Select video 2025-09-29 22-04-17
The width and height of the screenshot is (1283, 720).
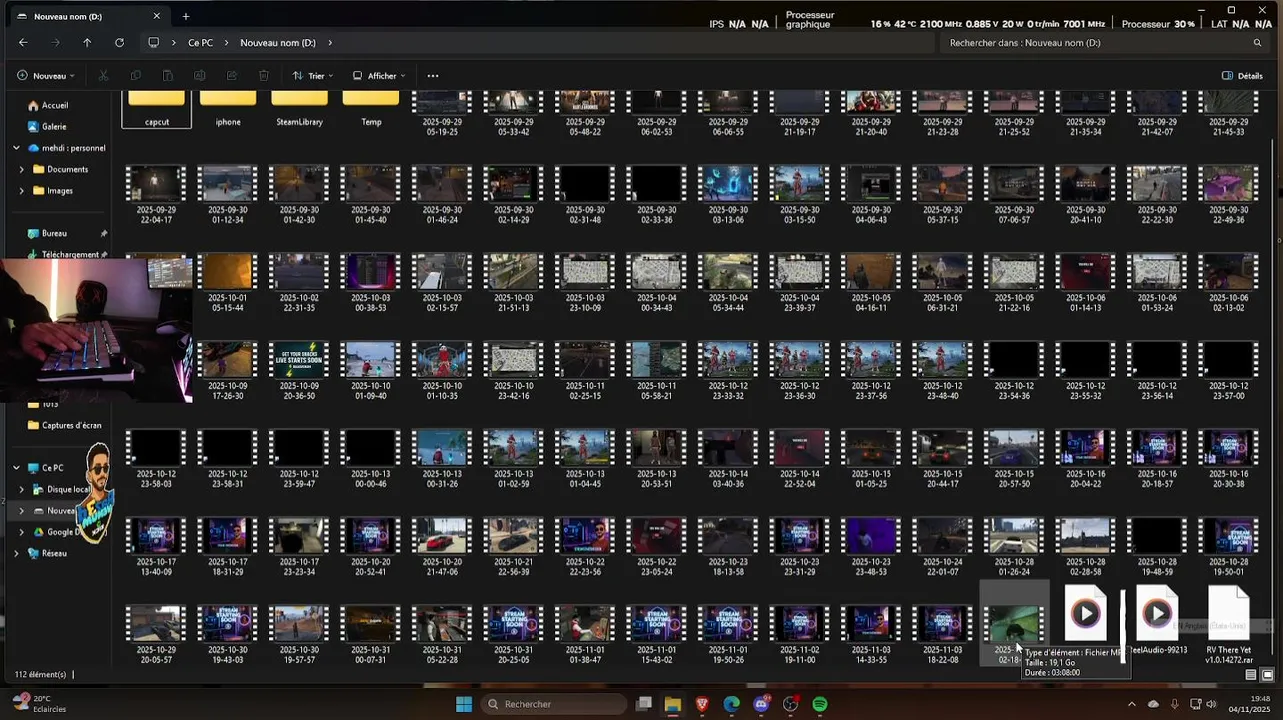157,194
